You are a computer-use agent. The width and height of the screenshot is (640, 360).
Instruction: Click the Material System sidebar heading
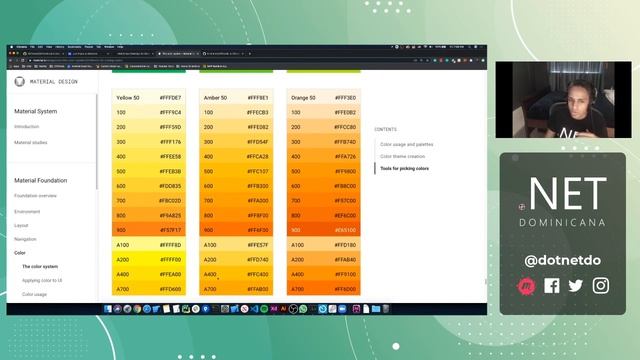(36, 111)
